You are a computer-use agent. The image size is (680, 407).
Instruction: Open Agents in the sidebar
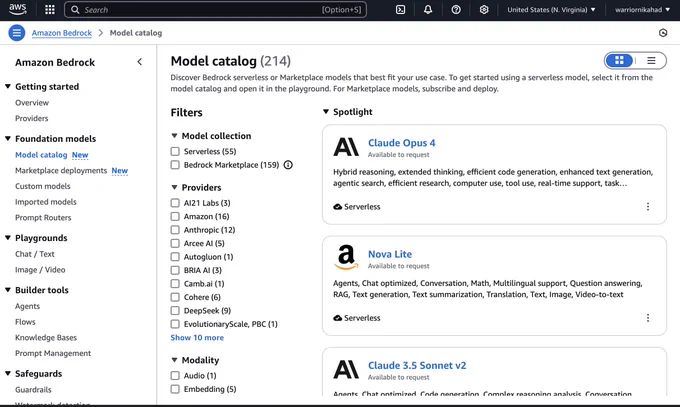(x=27, y=306)
